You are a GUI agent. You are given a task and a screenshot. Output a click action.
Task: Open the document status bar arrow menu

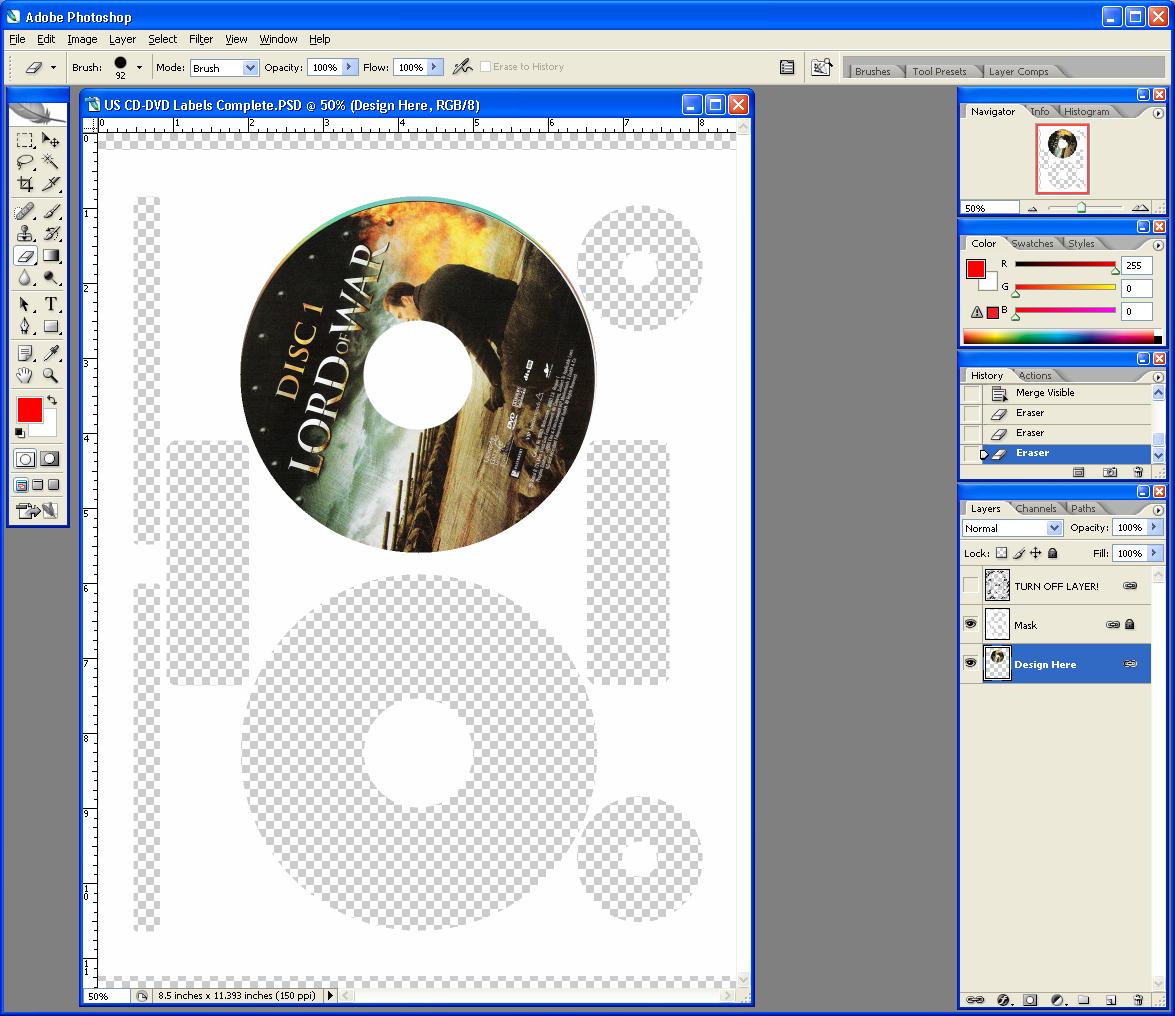pyautogui.click(x=330, y=996)
